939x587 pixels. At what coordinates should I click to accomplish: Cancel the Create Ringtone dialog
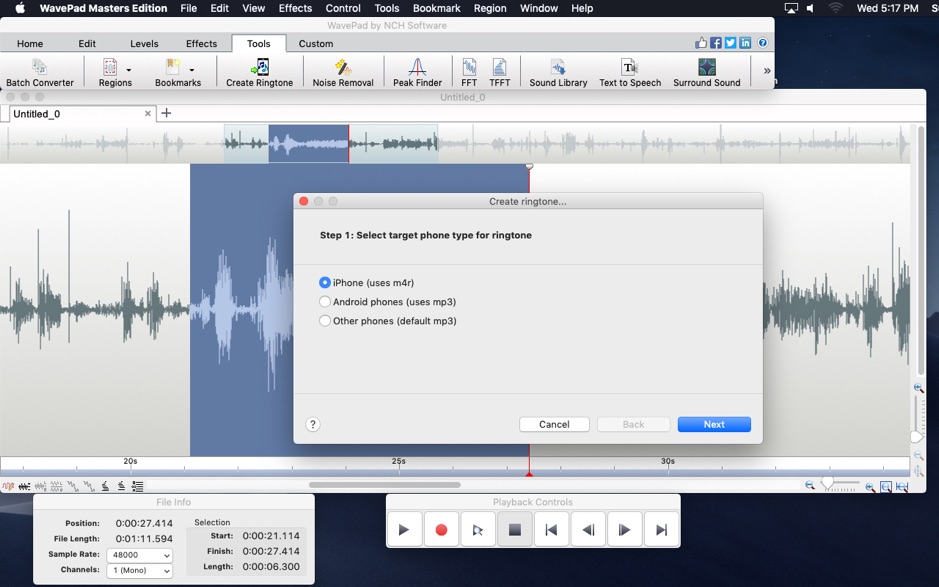click(x=554, y=424)
